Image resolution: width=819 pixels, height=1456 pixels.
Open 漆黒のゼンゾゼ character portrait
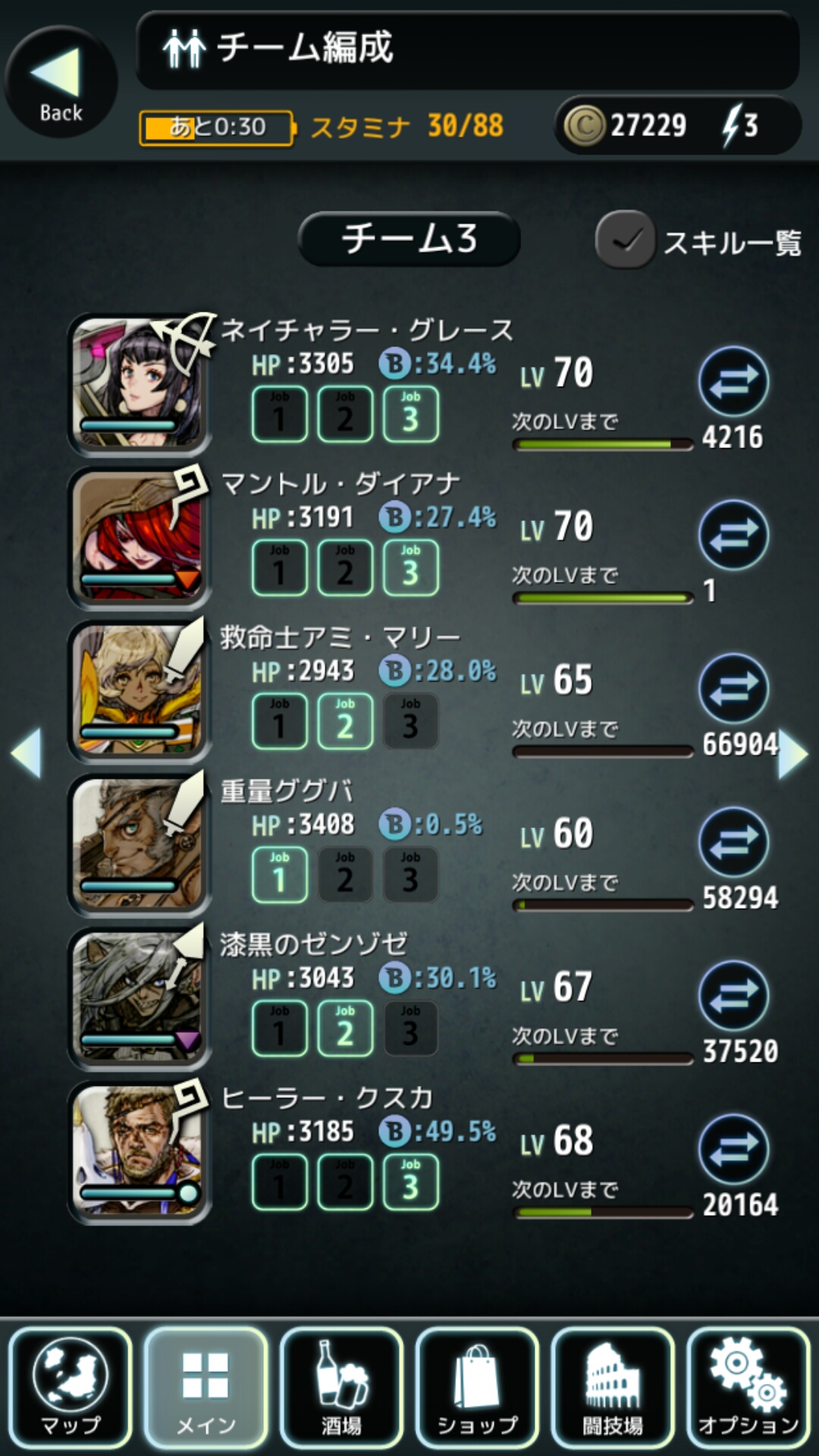(x=138, y=996)
